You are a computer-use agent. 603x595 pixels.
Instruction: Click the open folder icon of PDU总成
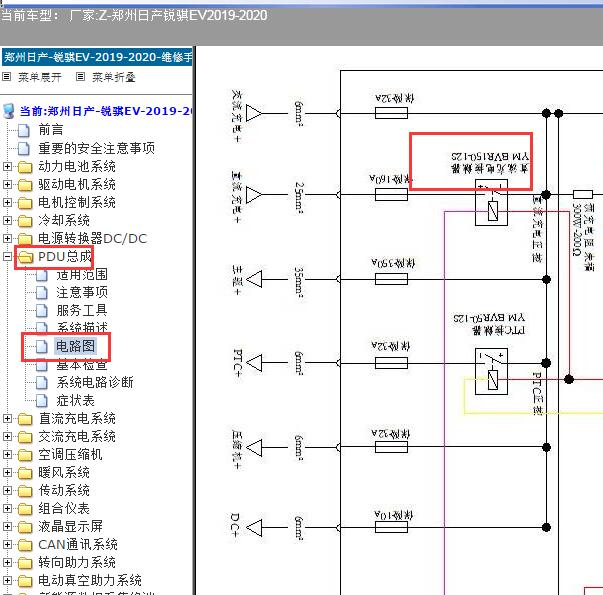pyautogui.click(x=26, y=257)
